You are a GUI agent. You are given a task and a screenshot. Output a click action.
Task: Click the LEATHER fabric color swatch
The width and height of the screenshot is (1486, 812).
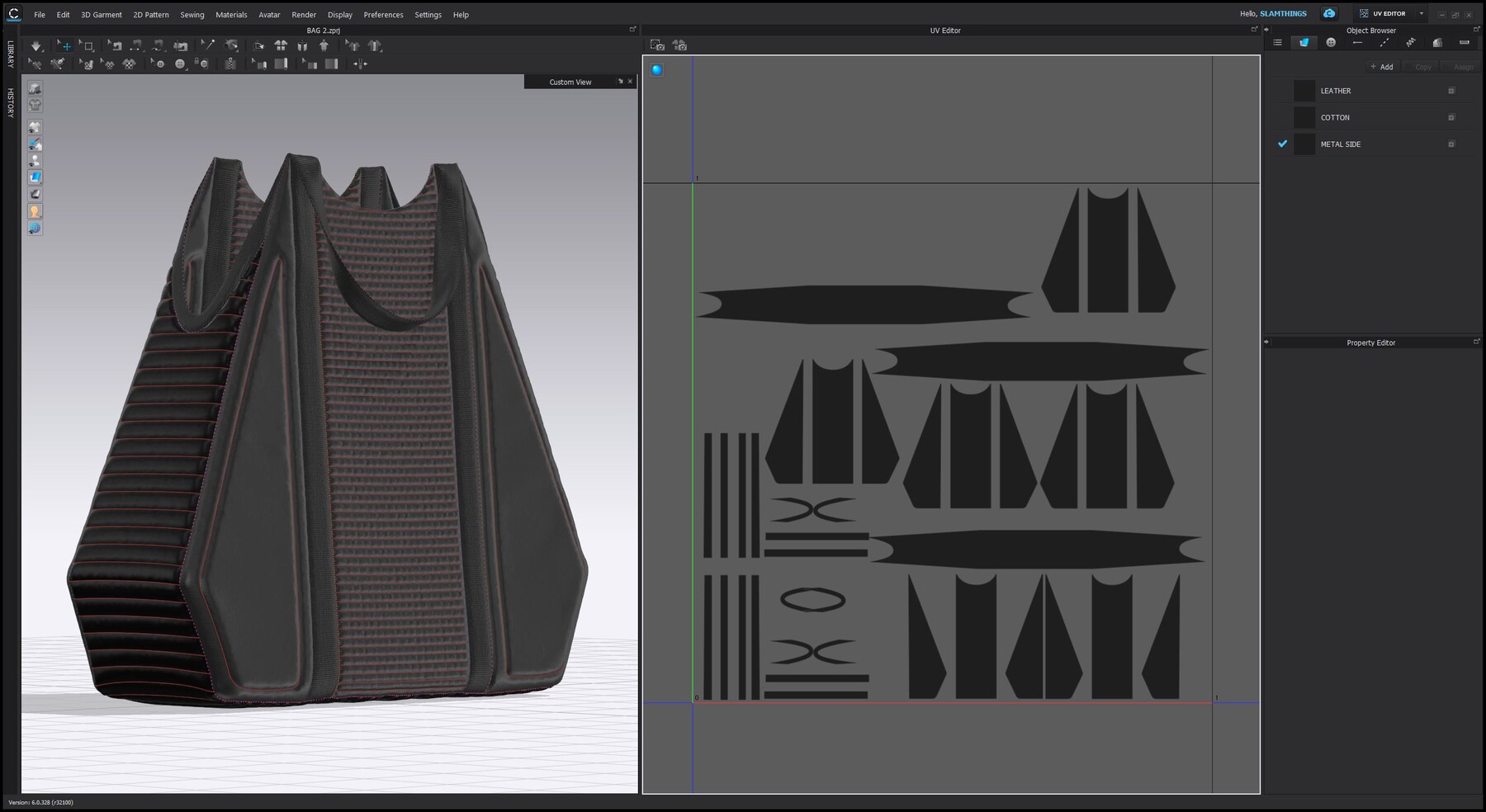coord(1304,91)
